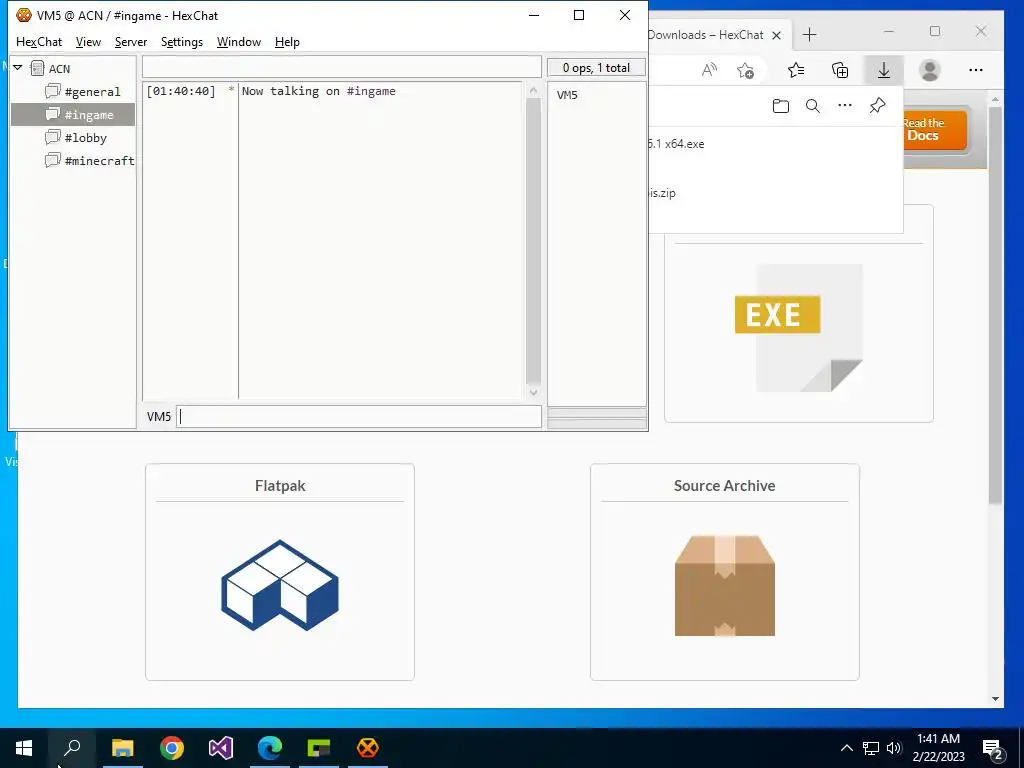Viewport: 1024px width, 768px height.
Task: Open Edge Settings and more menu
Action: [x=976, y=70]
